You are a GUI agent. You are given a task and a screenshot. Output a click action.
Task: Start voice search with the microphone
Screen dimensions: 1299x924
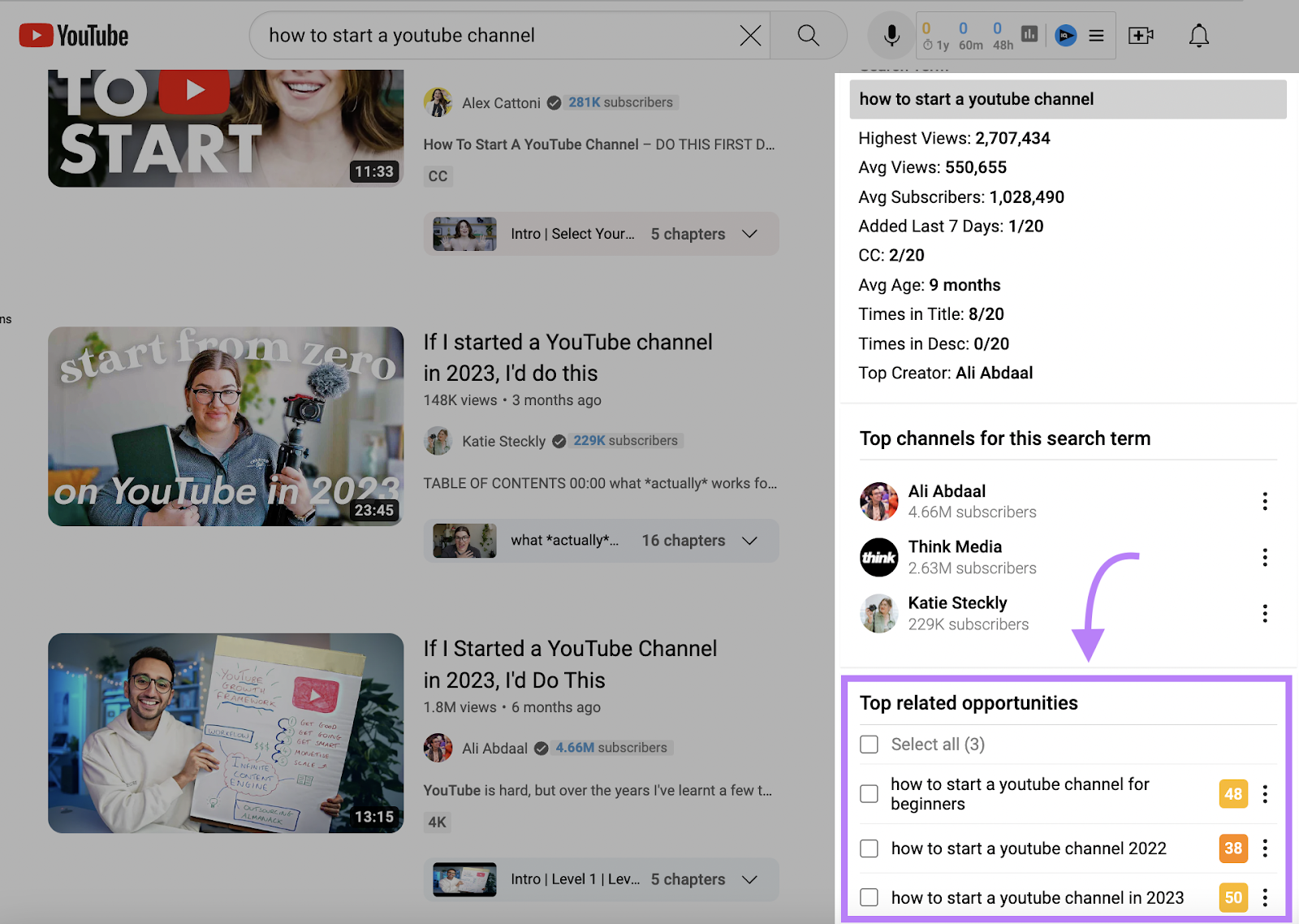[891, 36]
